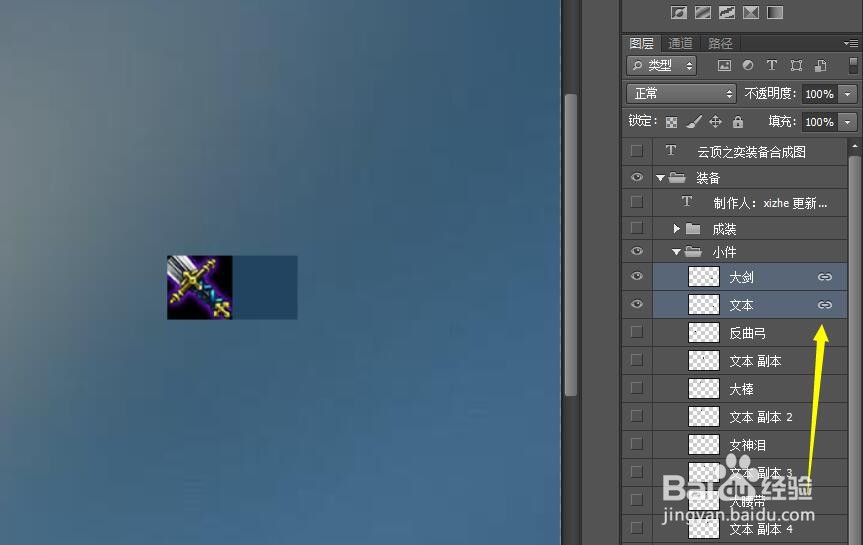This screenshot has width=863, height=545.
Task: Hide the 大剑 layer eye icon
Action: [x=637, y=276]
